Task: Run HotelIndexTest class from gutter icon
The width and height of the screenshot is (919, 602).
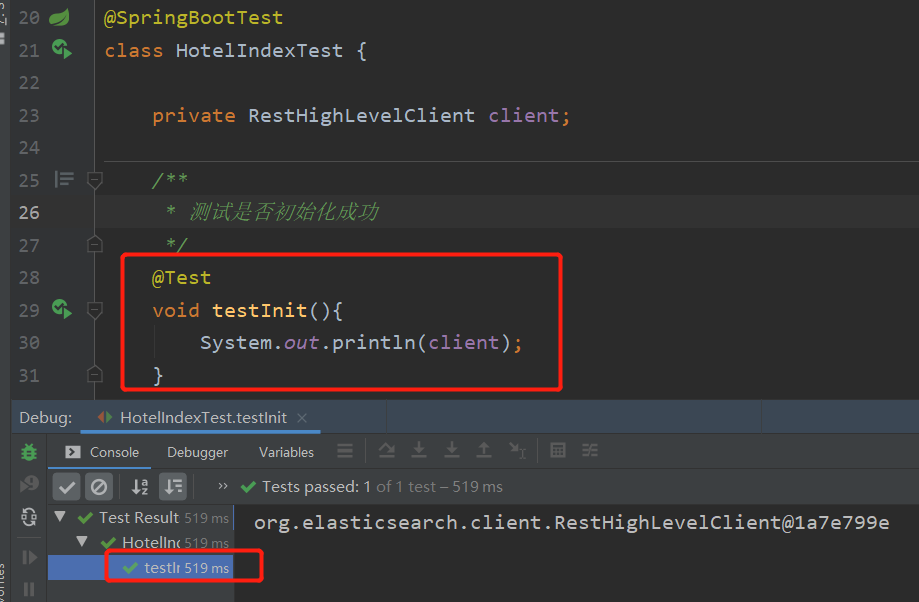Action: [x=61, y=49]
